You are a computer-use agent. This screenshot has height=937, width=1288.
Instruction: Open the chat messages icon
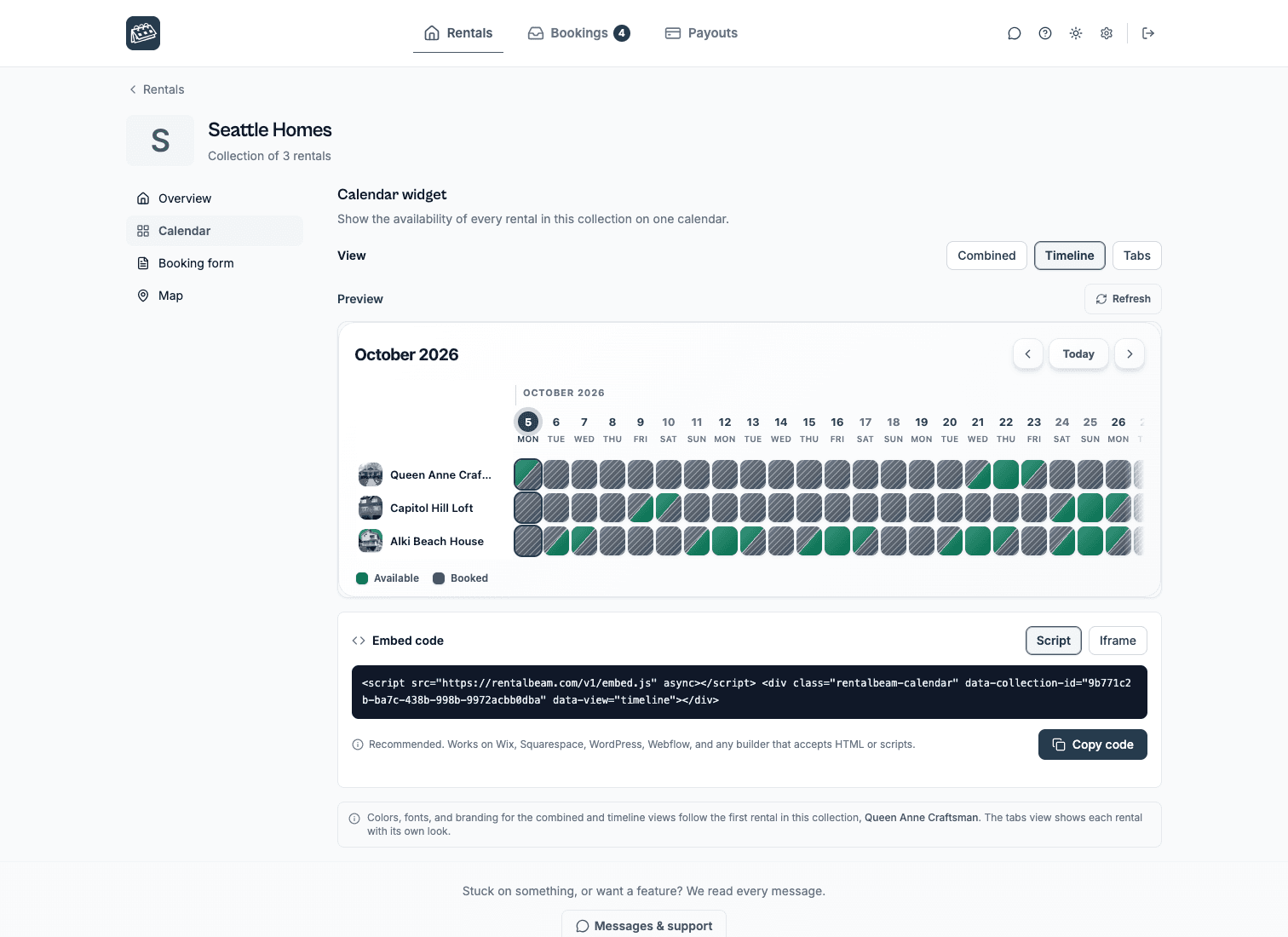[x=1015, y=33]
